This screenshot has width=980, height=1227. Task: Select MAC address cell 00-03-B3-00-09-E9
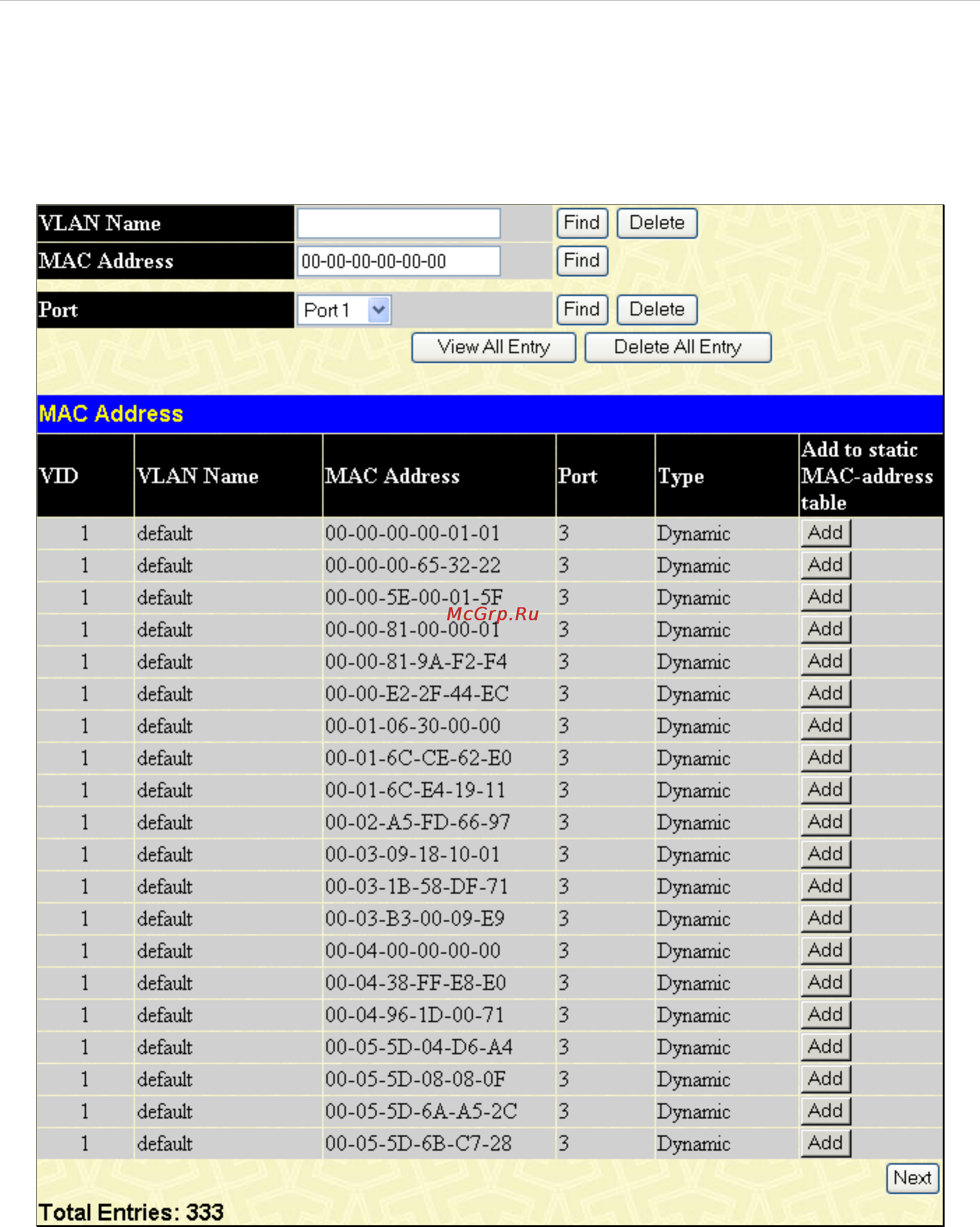438,919
